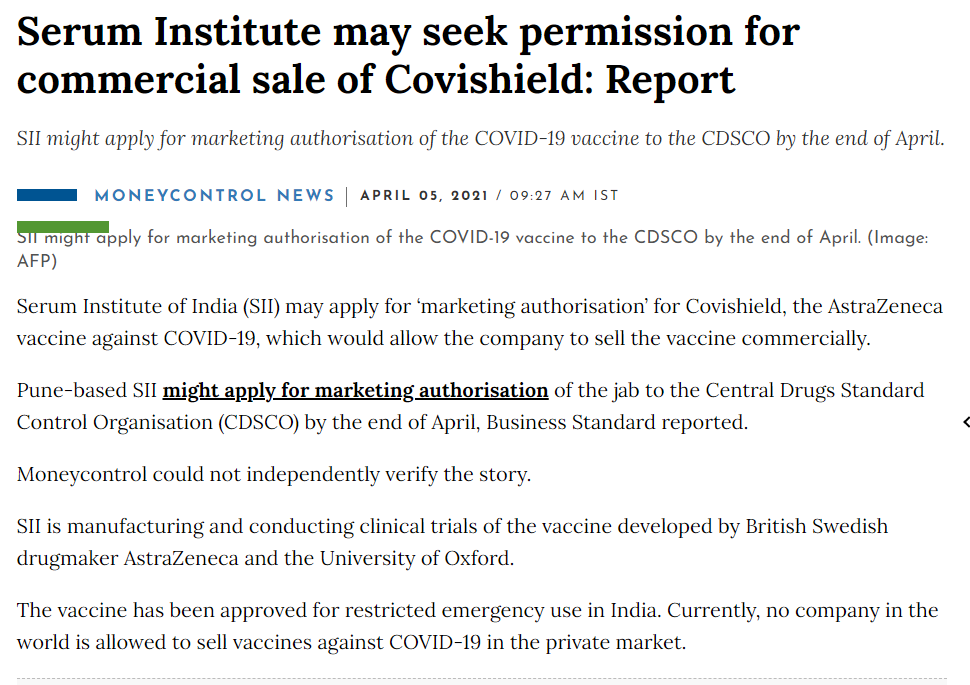The width and height of the screenshot is (970, 685).
Task: Click the left chevron arrow at right edge
Action: tap(965, 423)
